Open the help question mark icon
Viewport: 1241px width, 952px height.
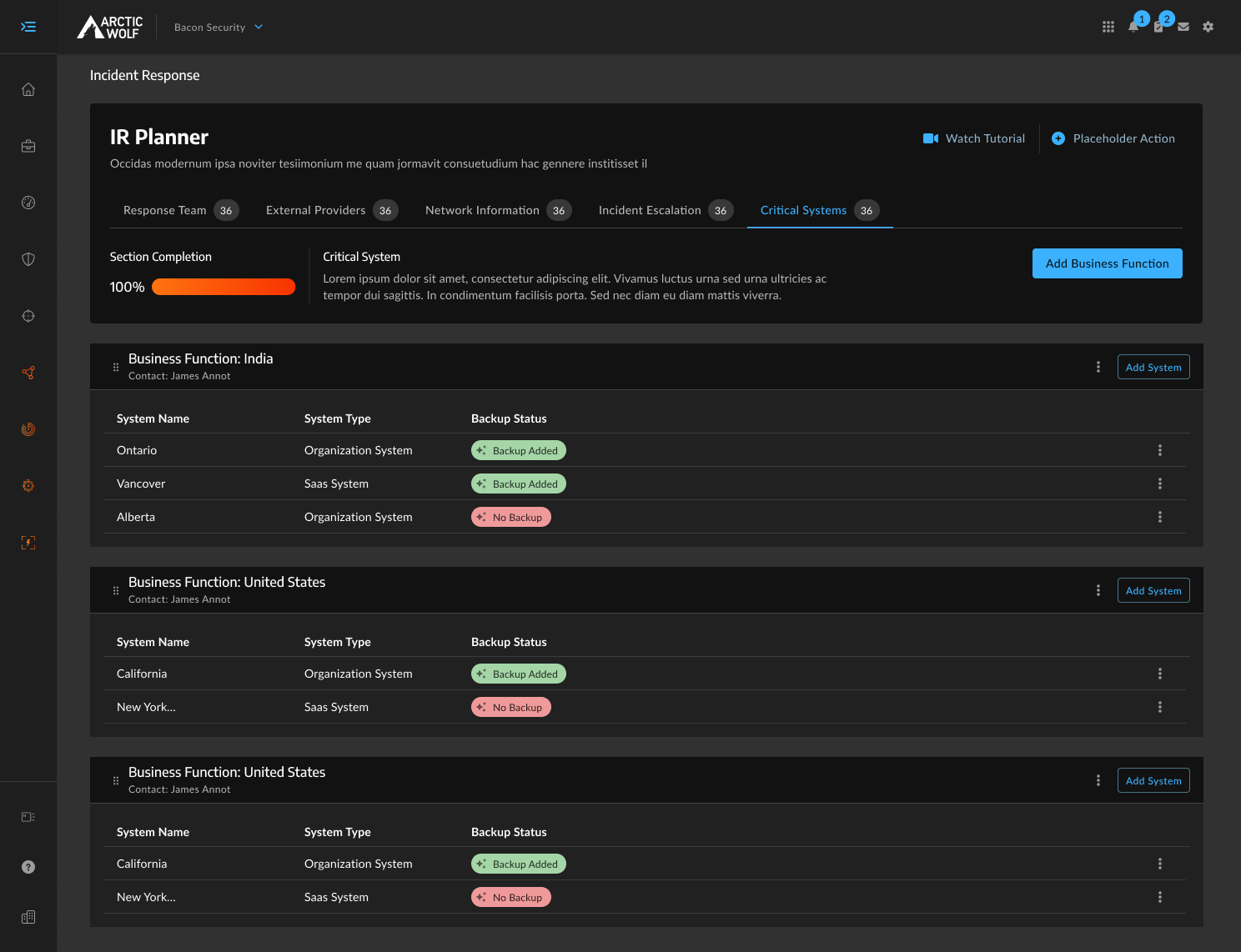(28, 867)
